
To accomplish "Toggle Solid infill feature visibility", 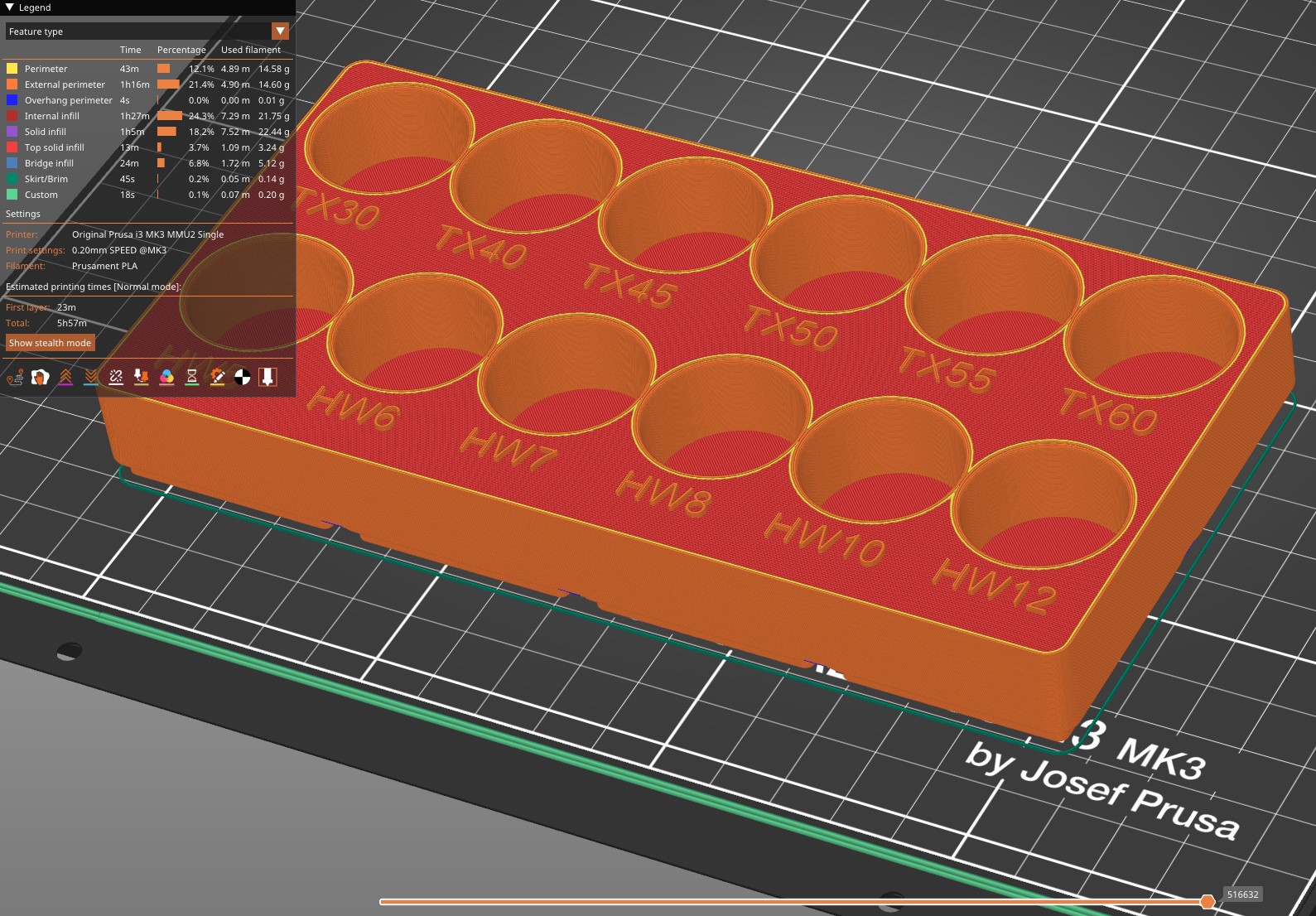I will coord(148,132).
